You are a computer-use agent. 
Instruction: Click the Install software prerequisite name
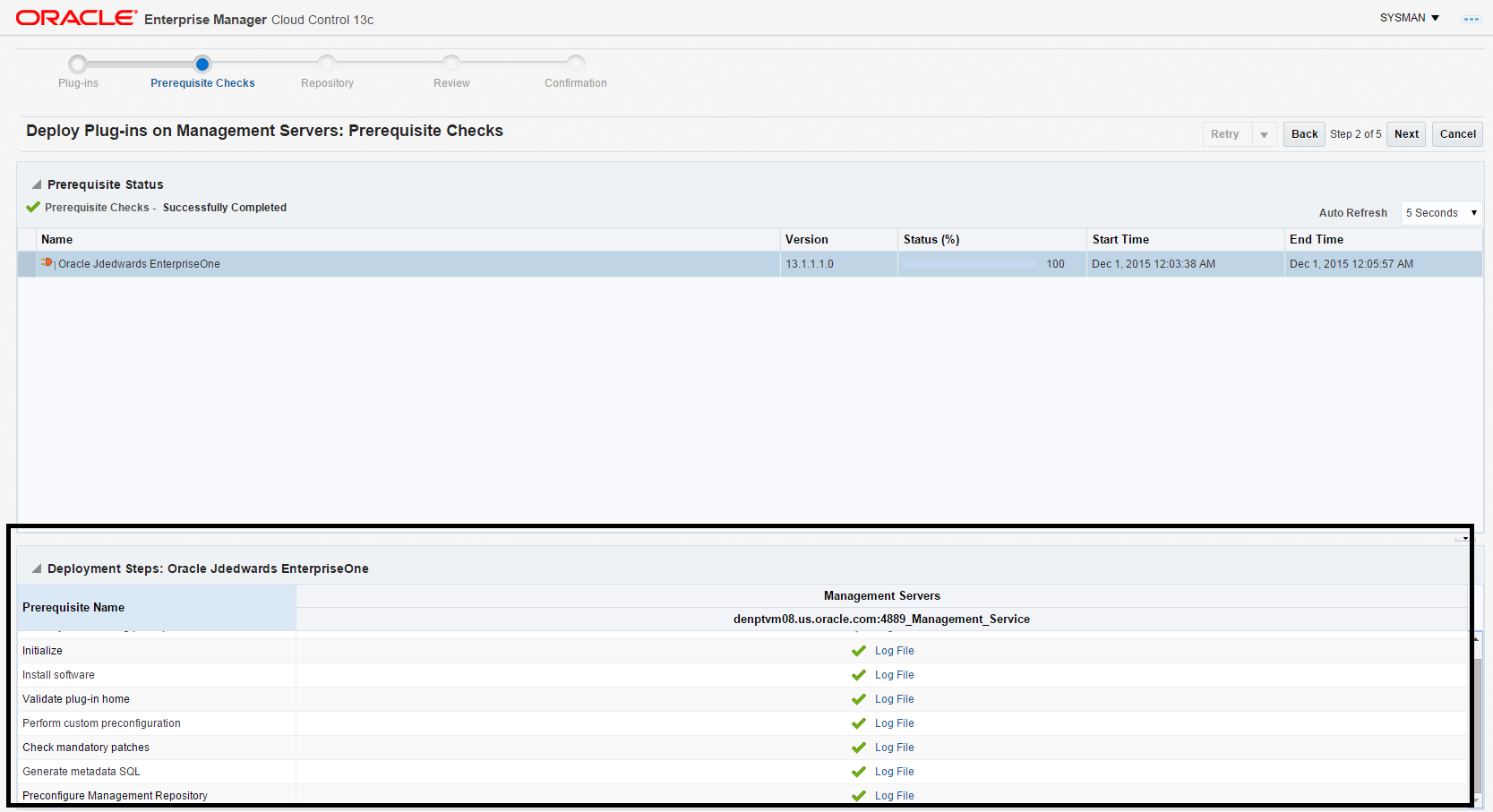pyautogui.click(x=58, y=675)
